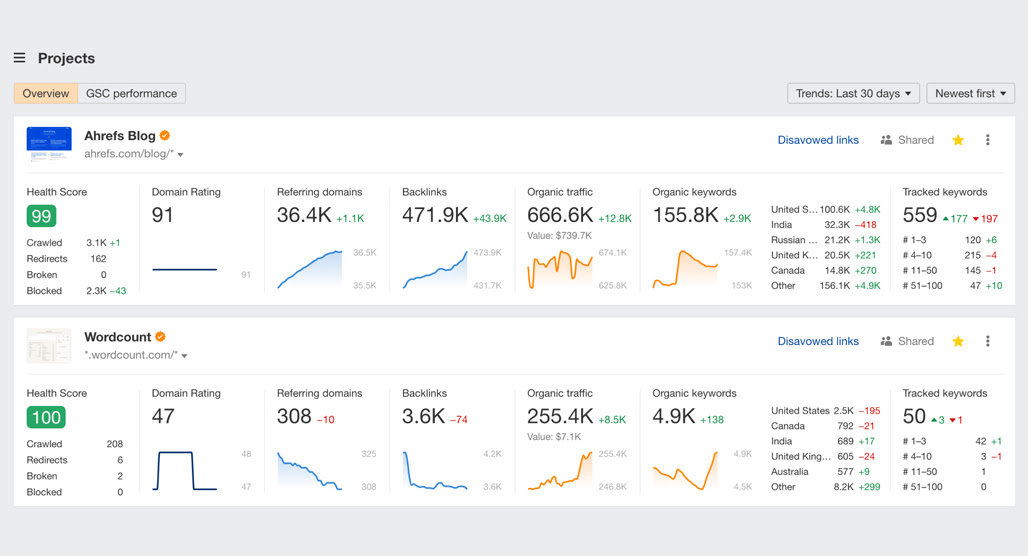The image size is (1028, 556).
Task: Click the 155.8K organic keywords value
Action: pyautogui.click(x=686, y=215)
